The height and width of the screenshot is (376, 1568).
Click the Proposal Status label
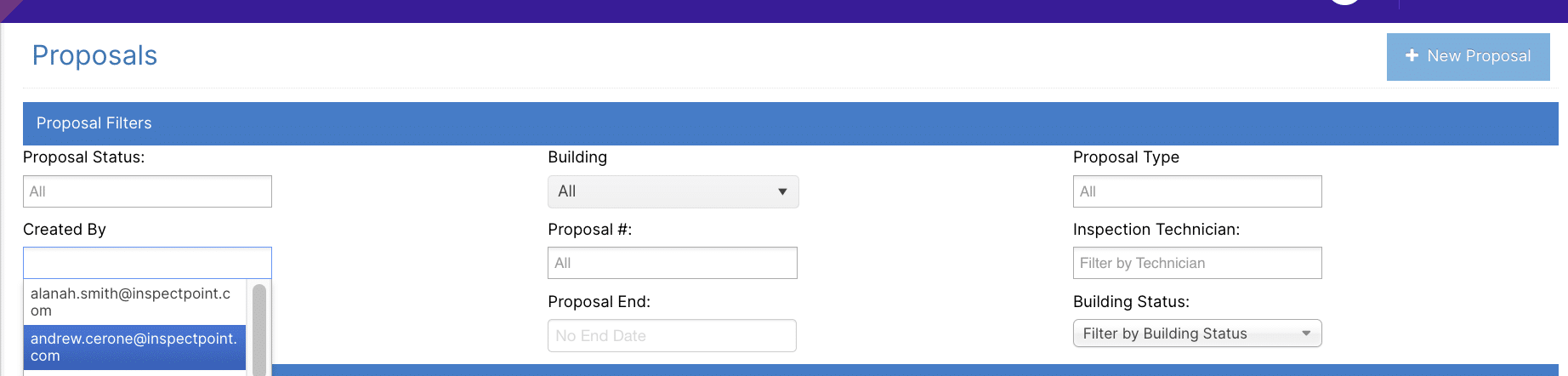coord(83,157)
